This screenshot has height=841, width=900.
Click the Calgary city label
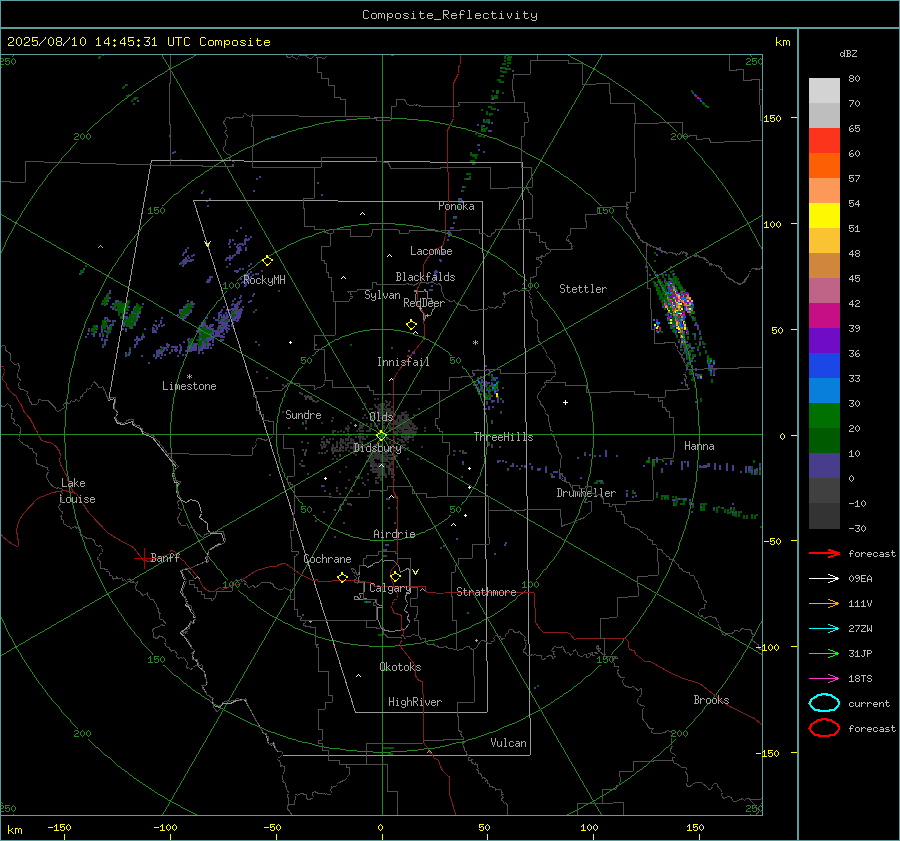click(x=390, y=588)
